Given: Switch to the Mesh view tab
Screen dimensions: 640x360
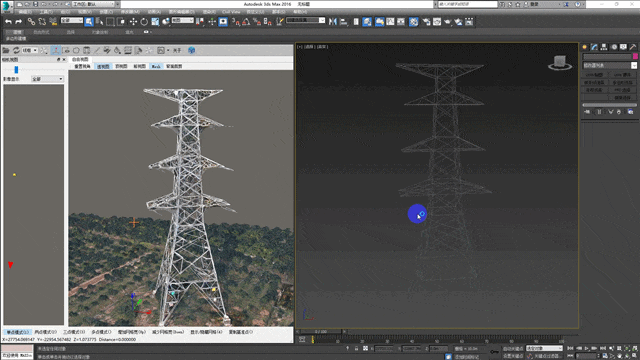Looking at the screenshot, I should click(156, 66).
